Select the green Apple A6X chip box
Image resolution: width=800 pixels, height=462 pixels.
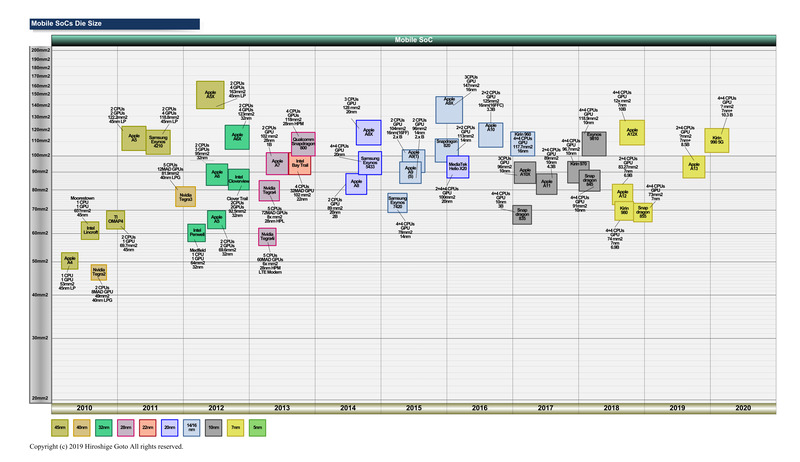[x=237, y=137]
